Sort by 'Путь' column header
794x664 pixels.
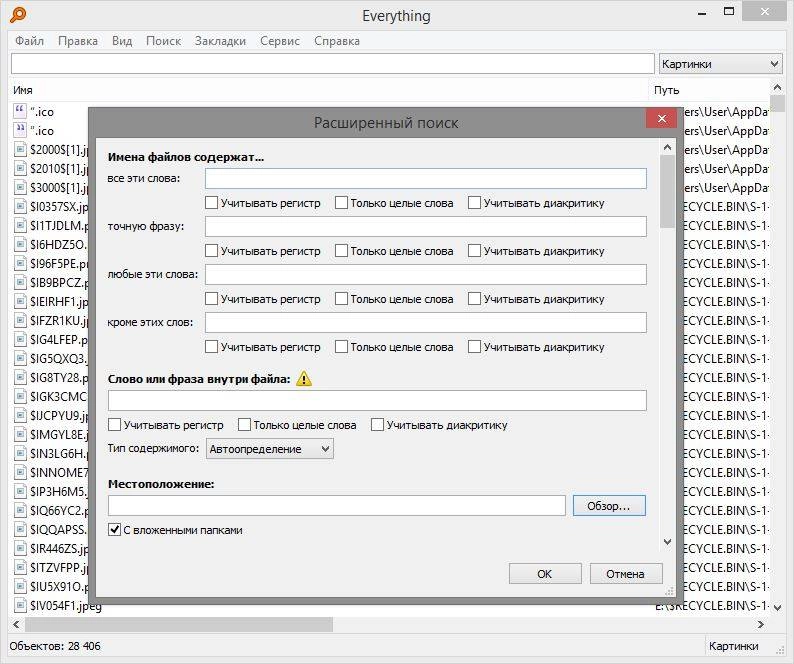point(710,90)
